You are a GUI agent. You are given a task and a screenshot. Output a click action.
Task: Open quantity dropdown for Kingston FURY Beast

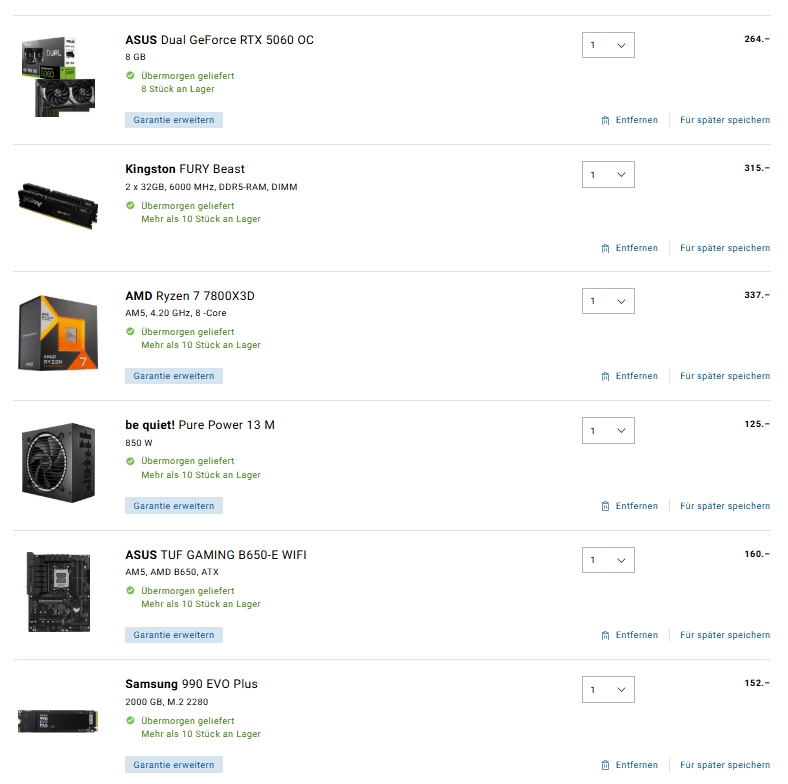[x=608, y=174]
